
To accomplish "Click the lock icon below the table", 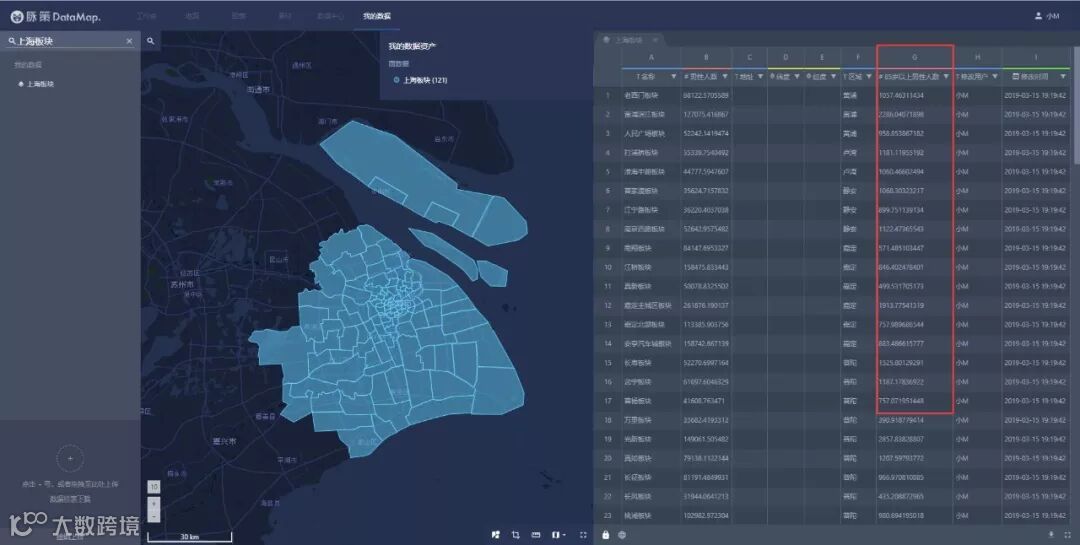I will (x=605, y=535).
